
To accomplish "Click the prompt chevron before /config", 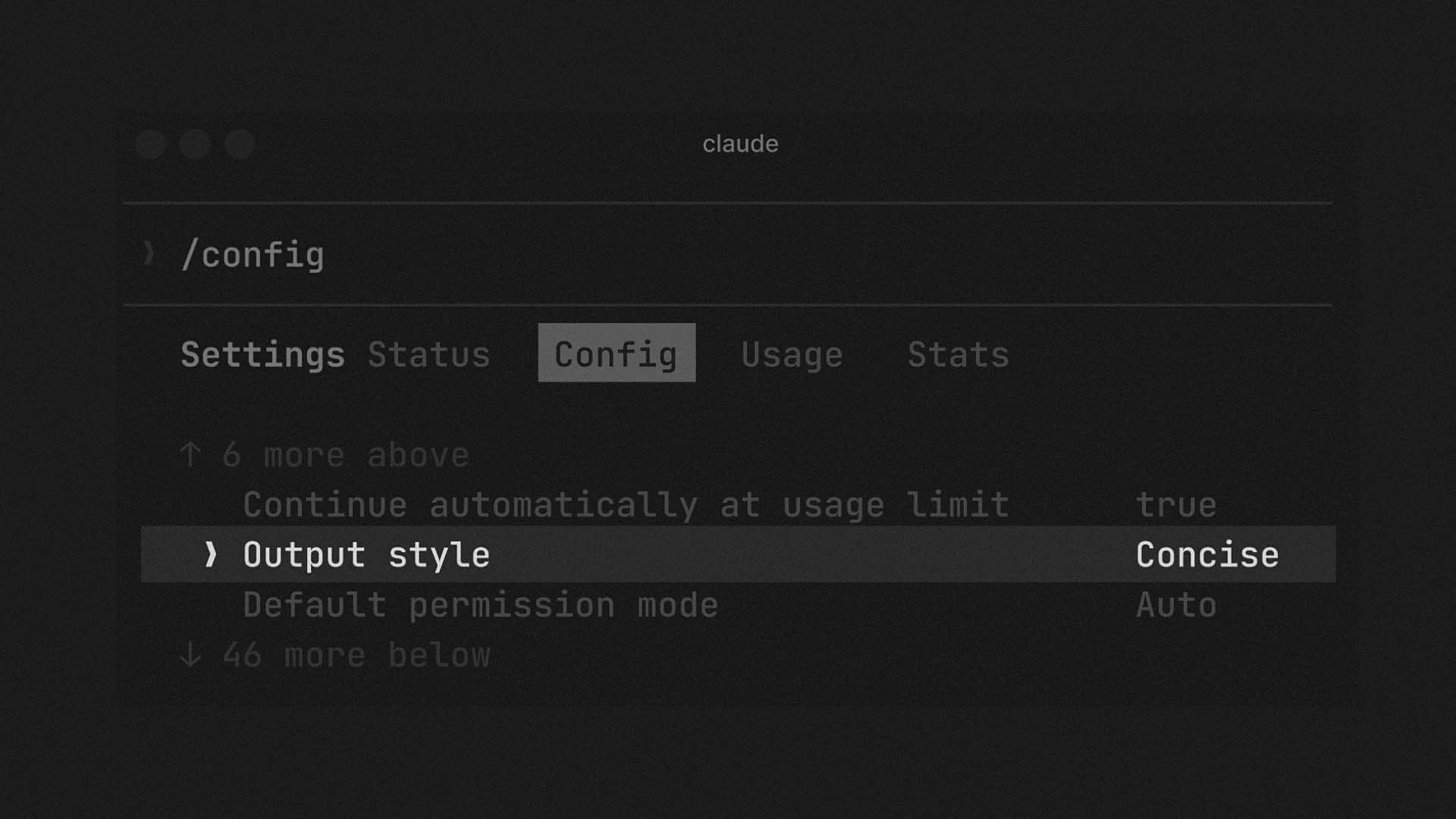I will click(149, 253).
